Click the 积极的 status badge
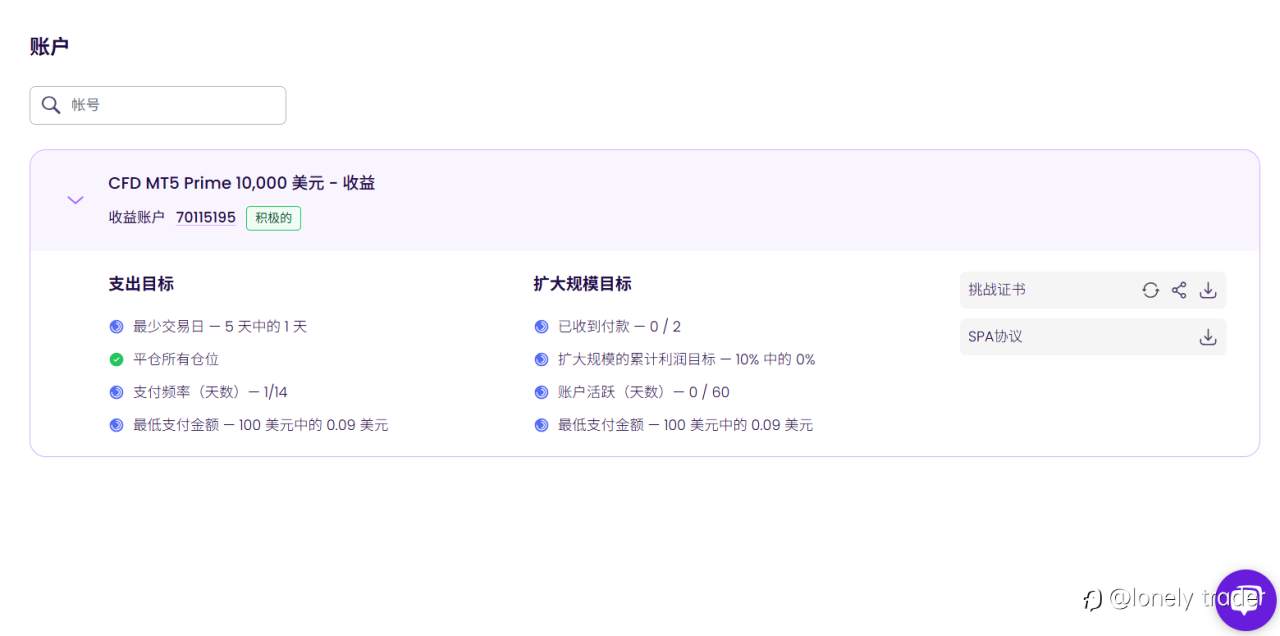 [x=273, y=218]
